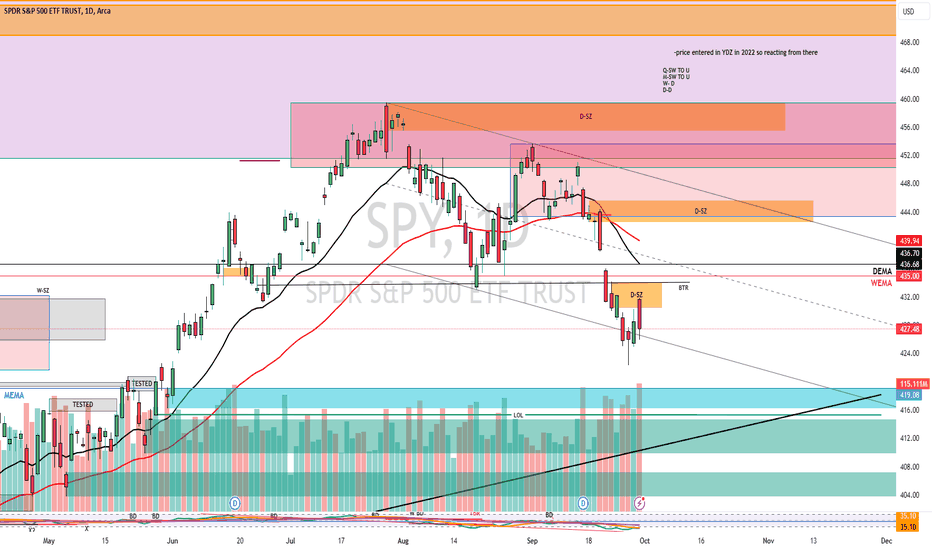Click the W-SZ zone label
This screenshot has height=550, width=932.
pyautogui.click(x=43, y=291)
